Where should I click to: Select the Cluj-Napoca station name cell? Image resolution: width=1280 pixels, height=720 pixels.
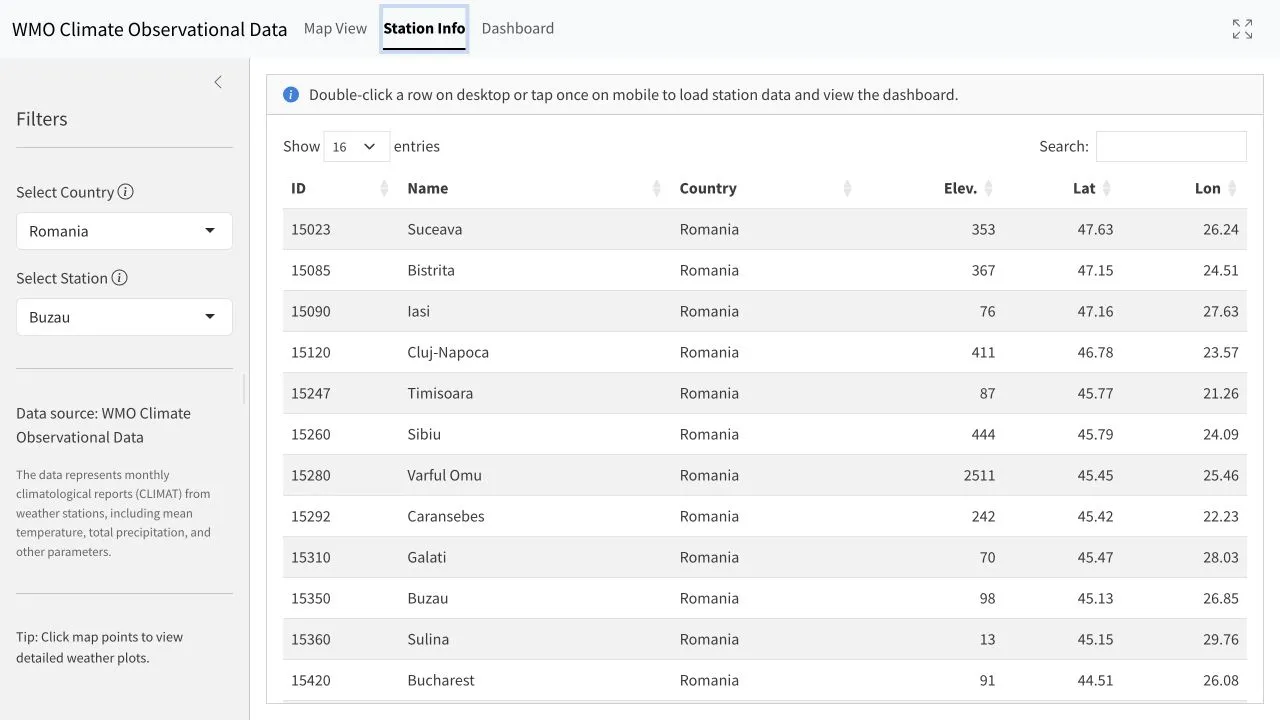pos(448,352)
